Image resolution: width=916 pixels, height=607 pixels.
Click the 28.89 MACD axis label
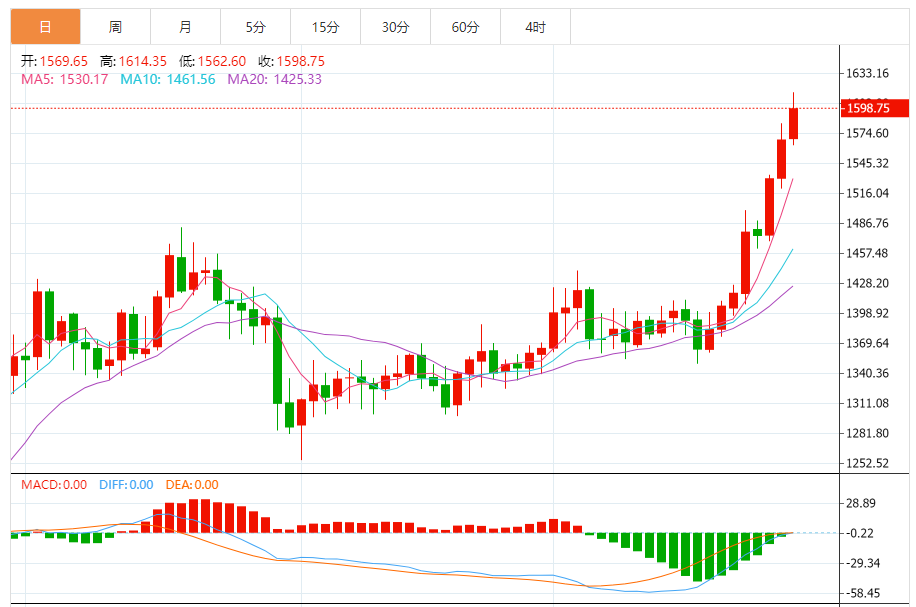coord(861,504)
